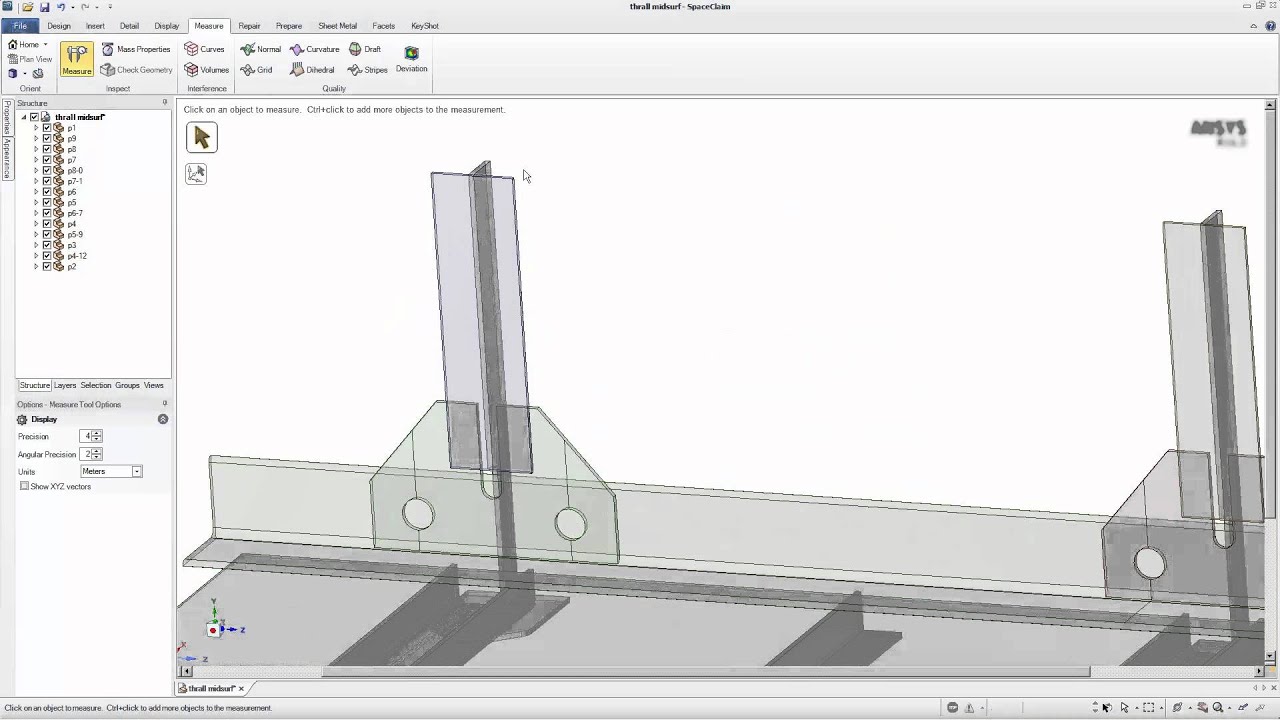The height and width of the screenshot is (720, 1280).
Task: Show Stripes quality analysis
Action: 368,70
